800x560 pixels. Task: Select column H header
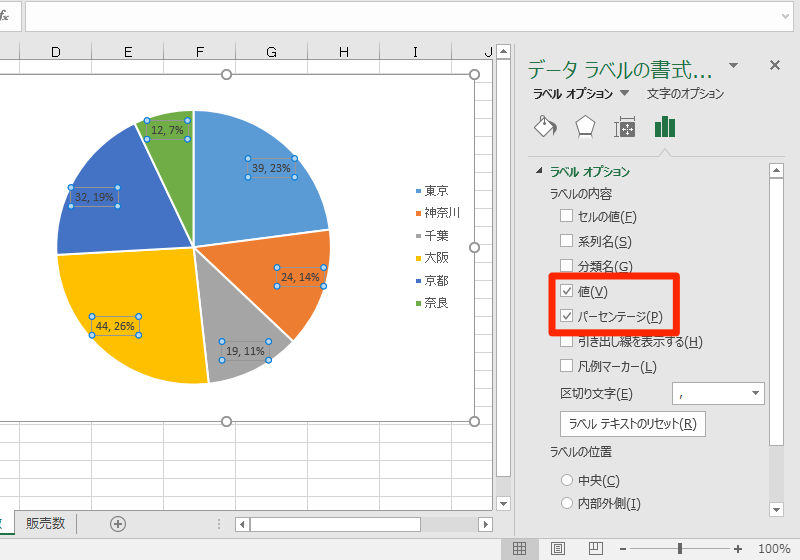[344, 52]
